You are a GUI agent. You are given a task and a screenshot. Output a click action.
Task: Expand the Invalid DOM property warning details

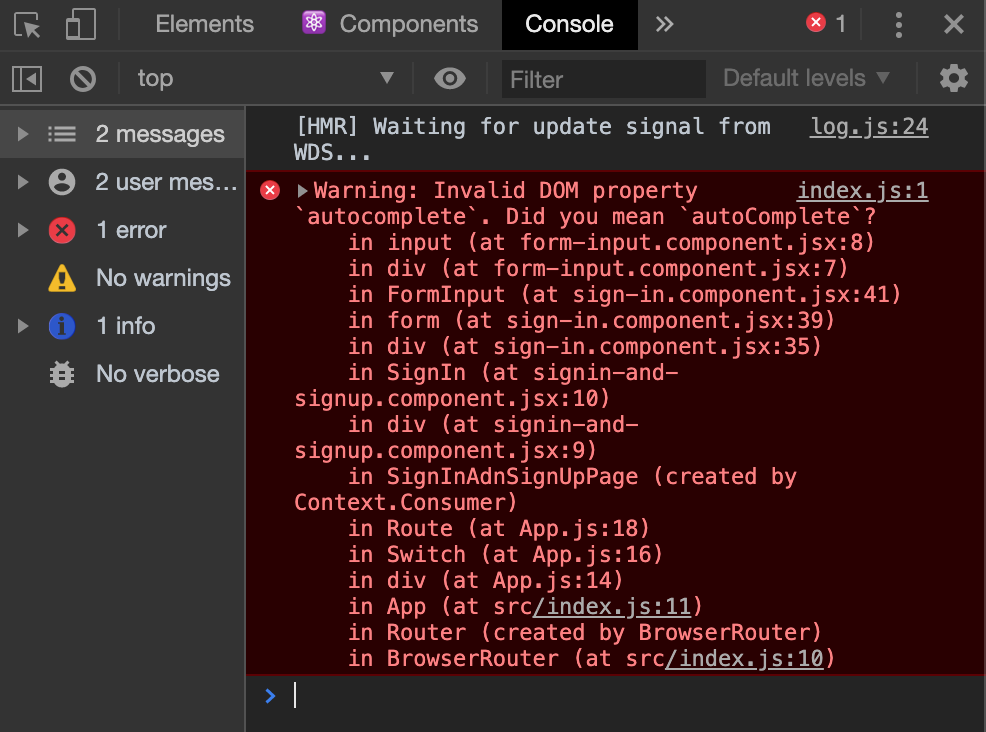(302, 189)
